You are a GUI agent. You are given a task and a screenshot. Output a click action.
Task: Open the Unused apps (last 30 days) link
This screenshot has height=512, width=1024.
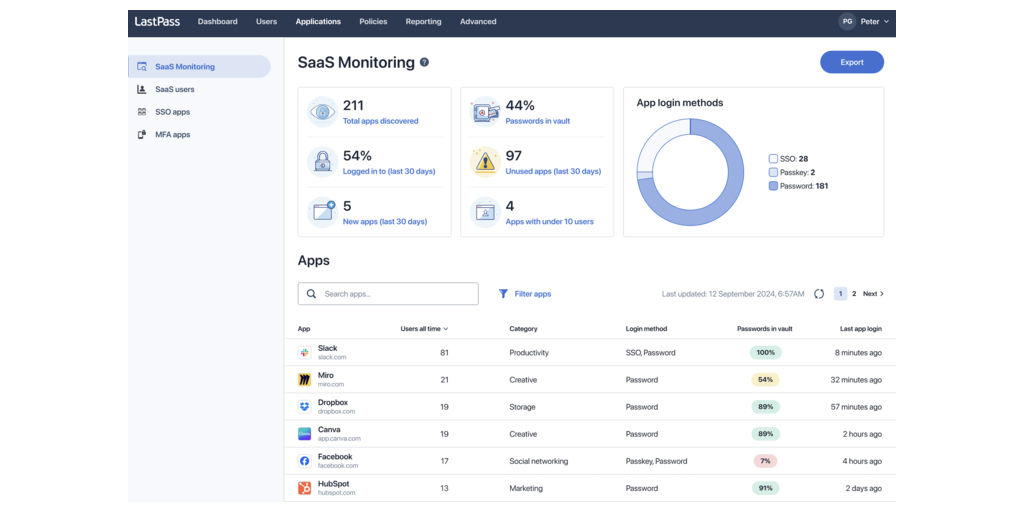tap(553, 171)
